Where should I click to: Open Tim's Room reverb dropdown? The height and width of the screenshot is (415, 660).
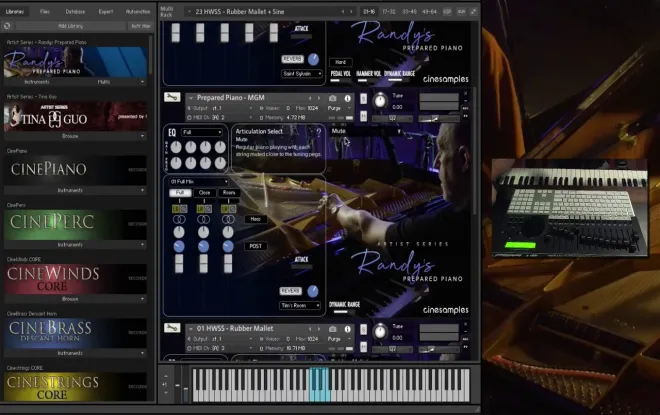click(x=300, y=306)
